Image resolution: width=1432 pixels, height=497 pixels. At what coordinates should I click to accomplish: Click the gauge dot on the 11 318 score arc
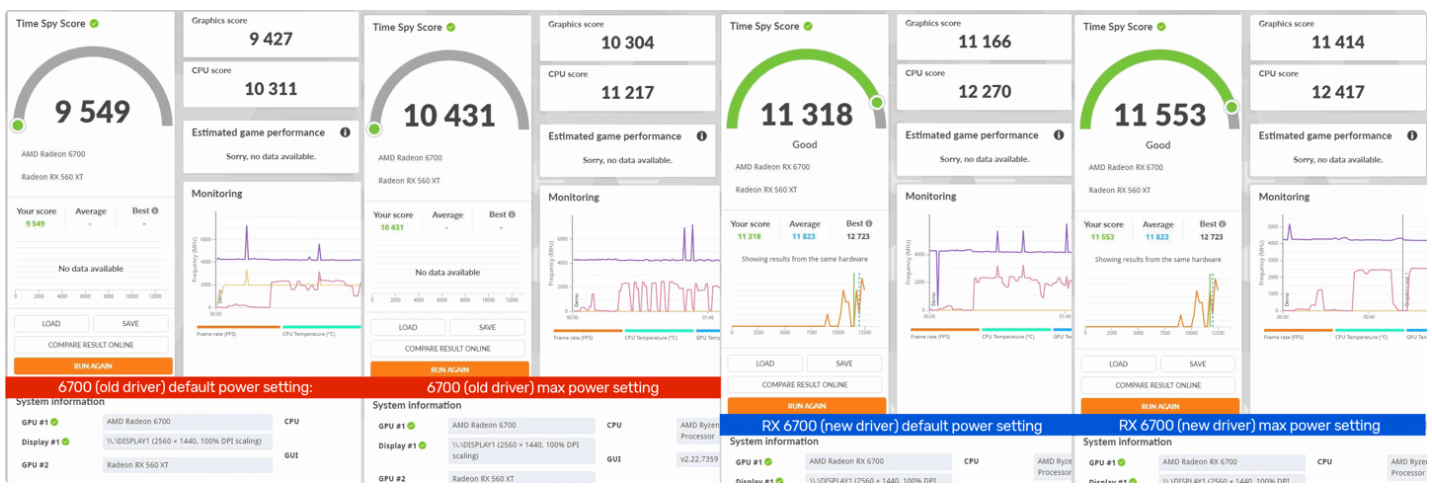pyautogui.click(x=877, y=102)
